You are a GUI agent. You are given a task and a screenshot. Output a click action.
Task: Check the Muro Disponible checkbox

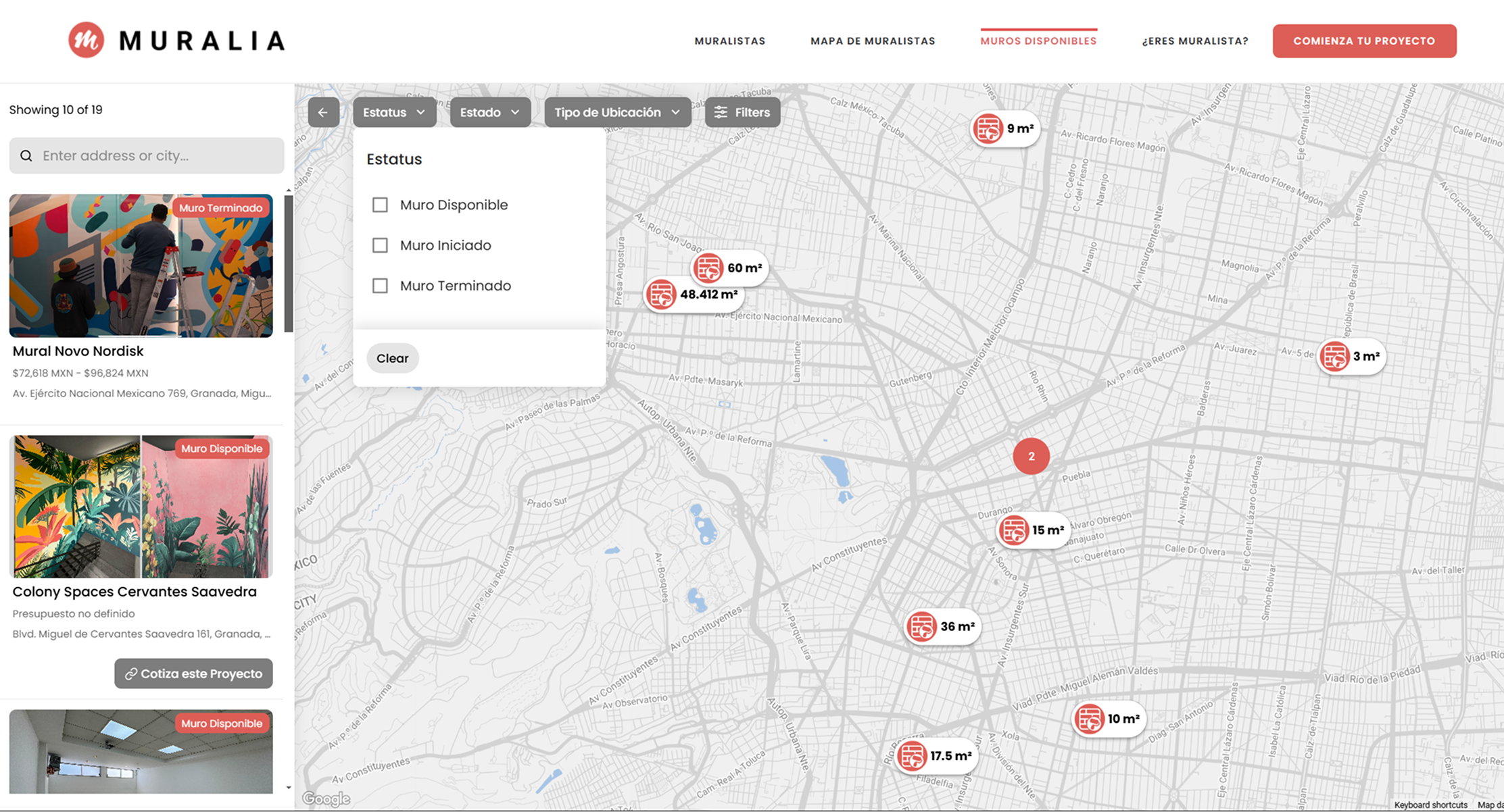pos(380,205)
